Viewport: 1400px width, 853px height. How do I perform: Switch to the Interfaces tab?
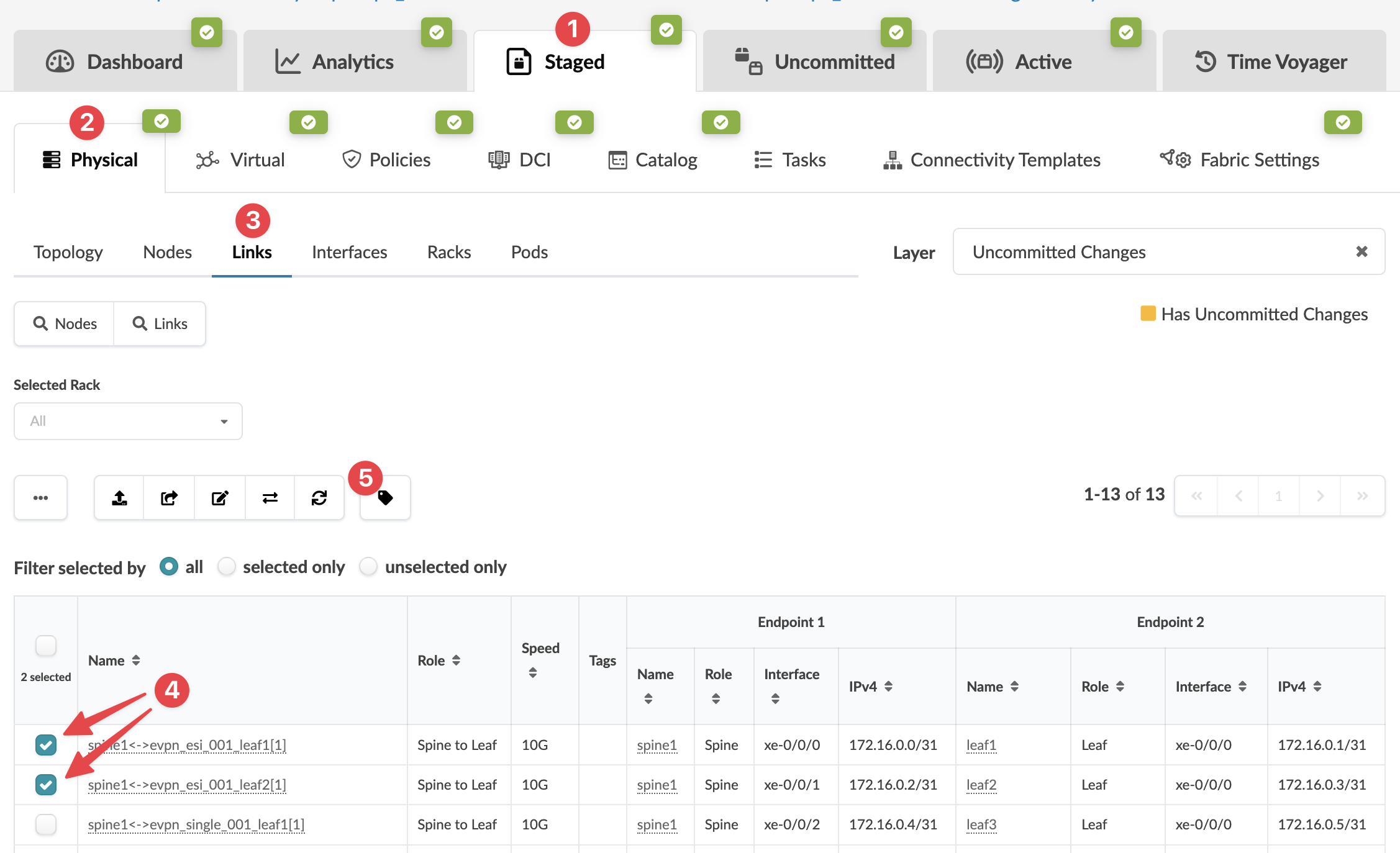pyautogui.click(x=349, y=252)
